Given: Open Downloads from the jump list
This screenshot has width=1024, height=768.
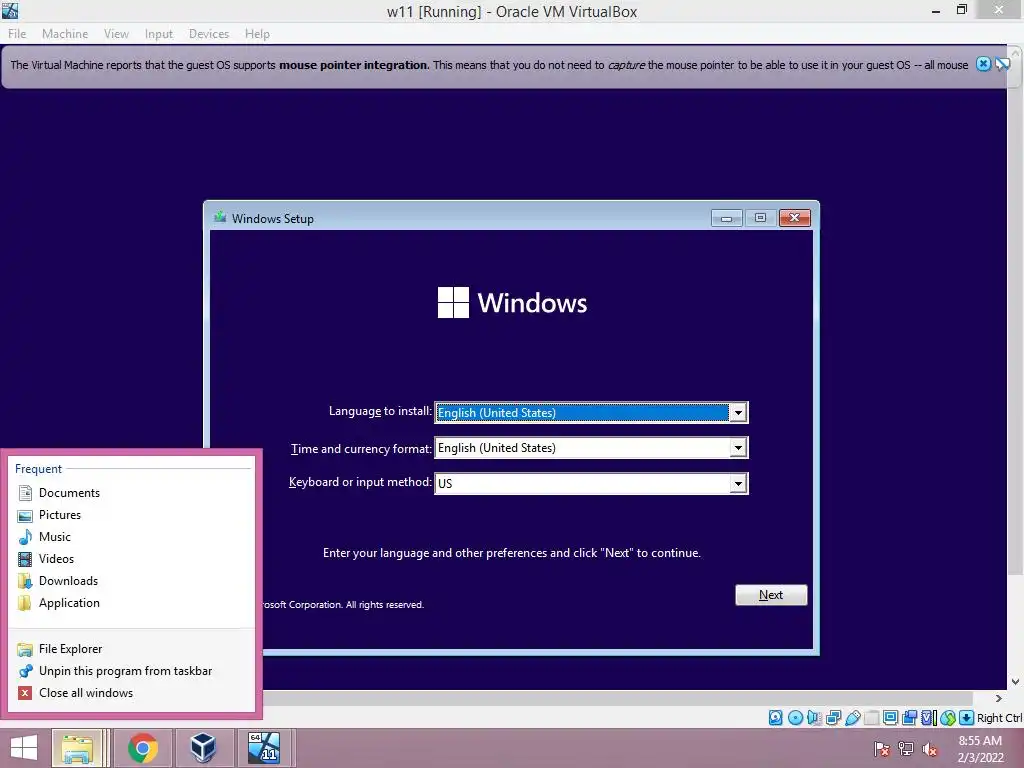Looking at the screenshot, I should click(130, 581).
